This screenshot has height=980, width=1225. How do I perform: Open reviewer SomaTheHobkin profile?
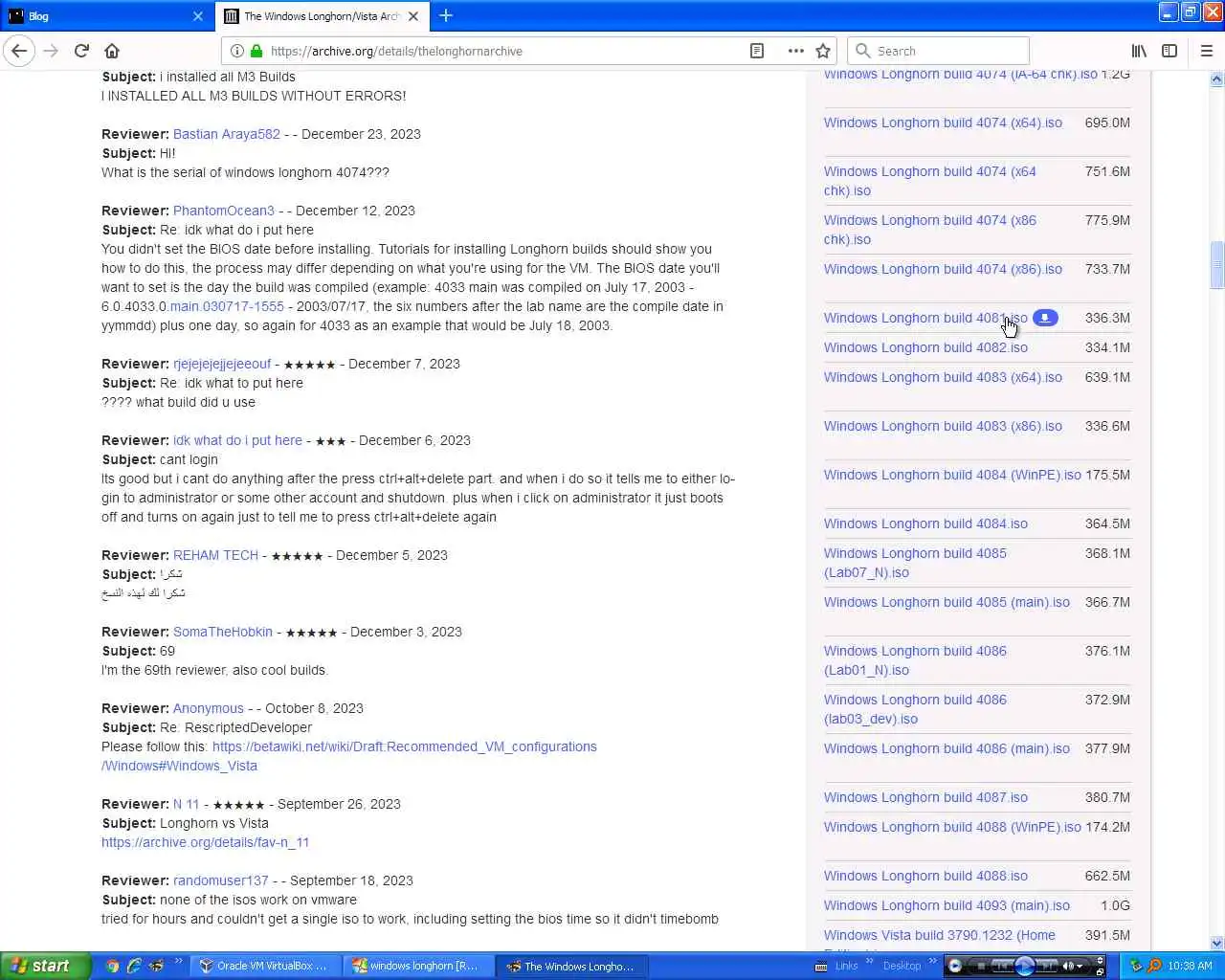223,632
